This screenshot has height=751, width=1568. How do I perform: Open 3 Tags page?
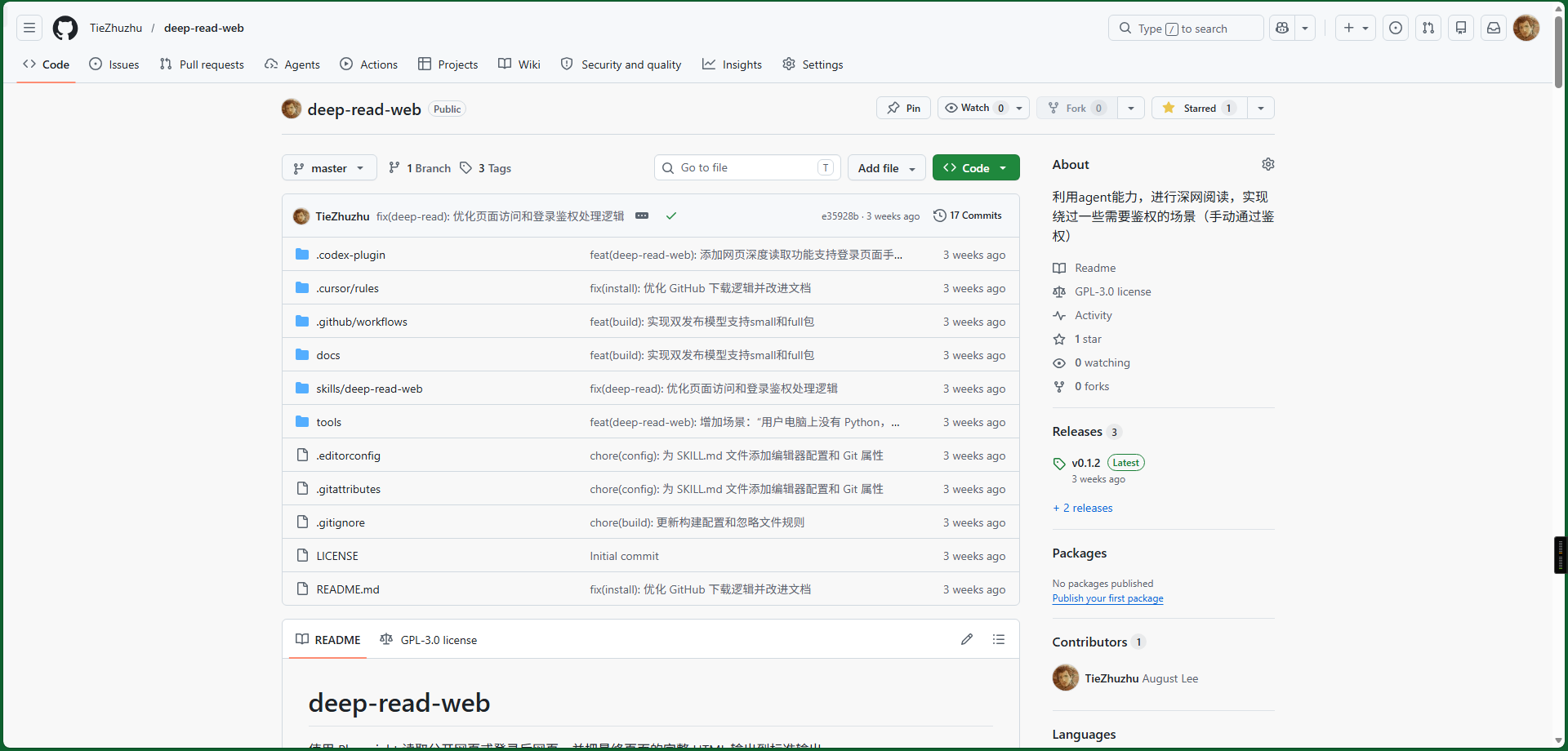[486, 168]
